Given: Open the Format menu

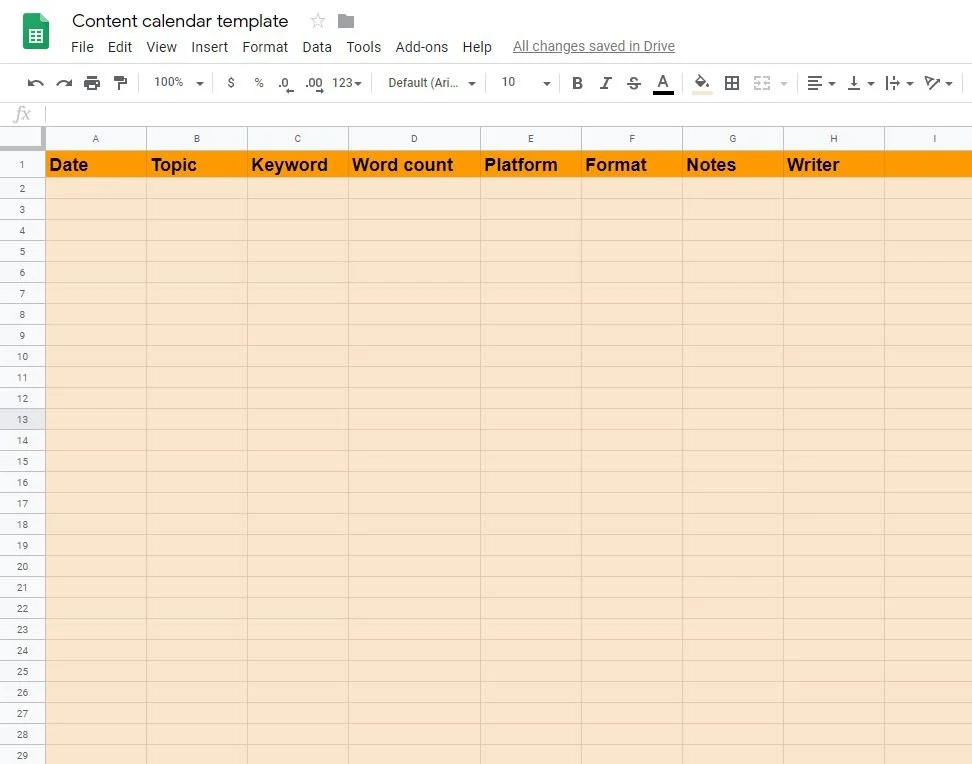Looking at the screenshot, I should click(265, 47).
